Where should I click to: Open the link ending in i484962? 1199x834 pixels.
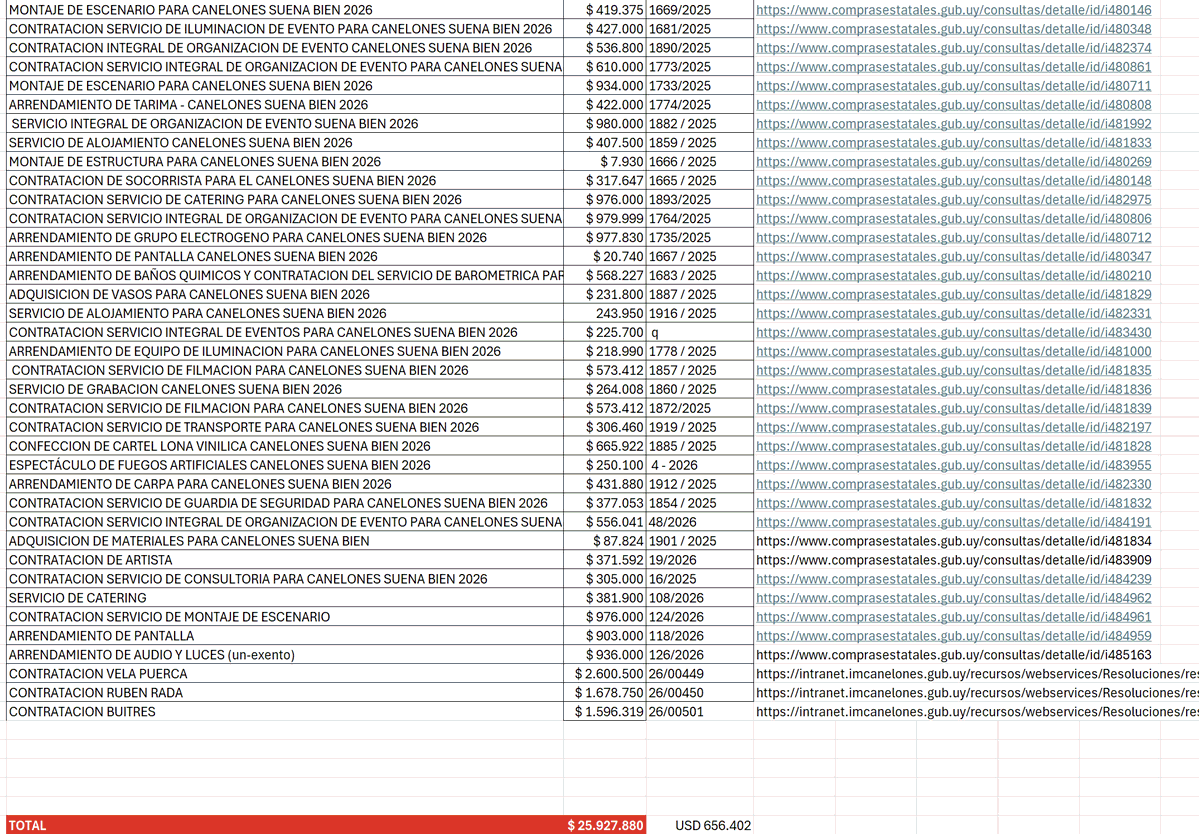[x=954, y=598]
